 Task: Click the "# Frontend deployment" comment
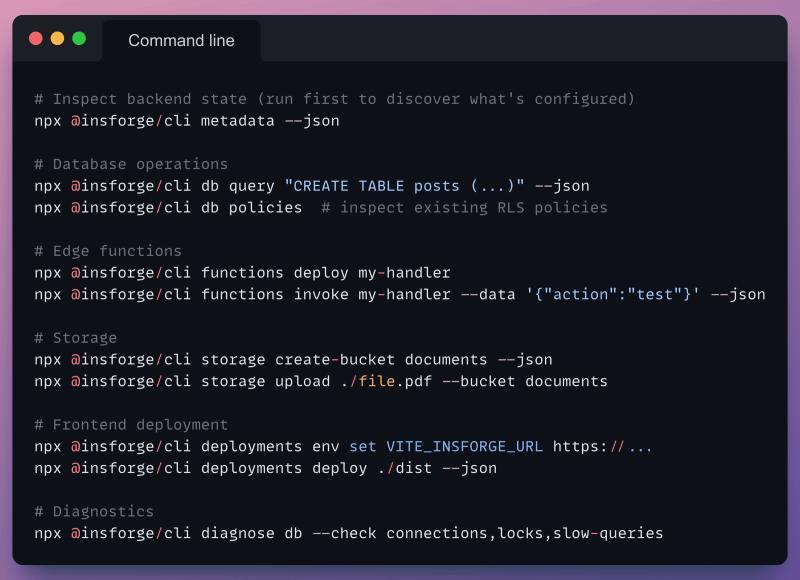(x=131, y=425)
